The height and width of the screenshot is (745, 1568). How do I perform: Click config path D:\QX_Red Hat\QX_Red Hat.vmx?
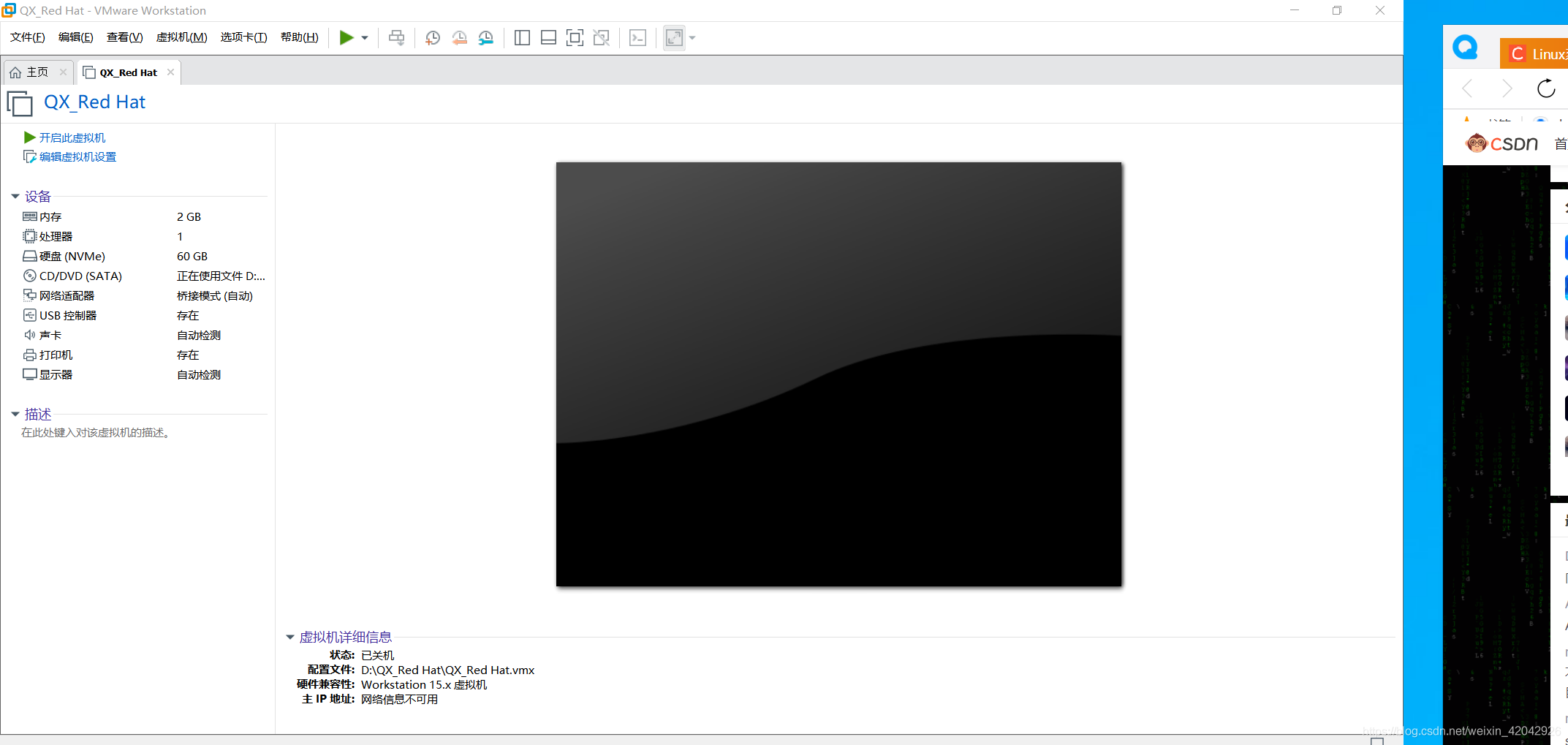tap(447, 670)
